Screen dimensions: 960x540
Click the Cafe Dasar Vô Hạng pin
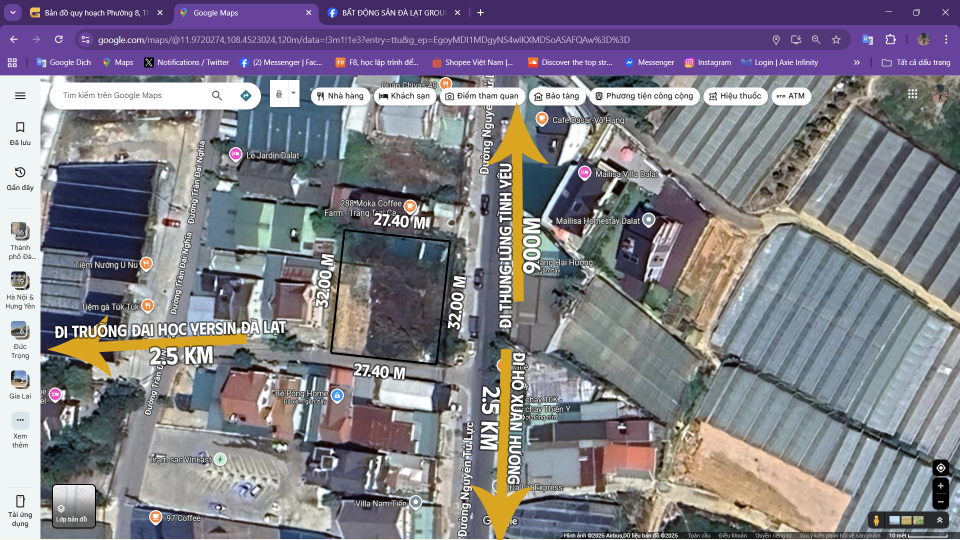click(x=541, y=119)
